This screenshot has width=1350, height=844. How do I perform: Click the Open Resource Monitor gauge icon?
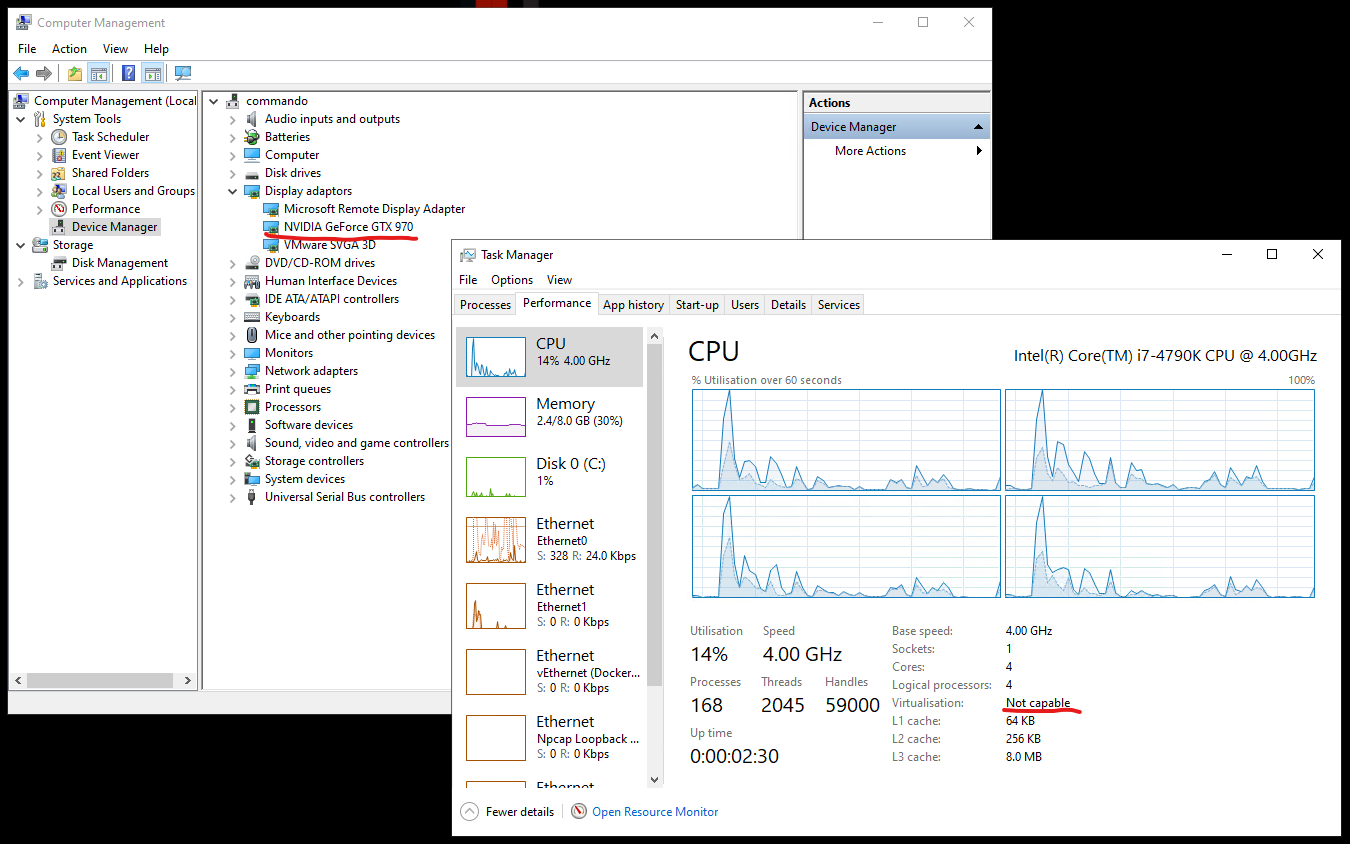coord(579,812)
